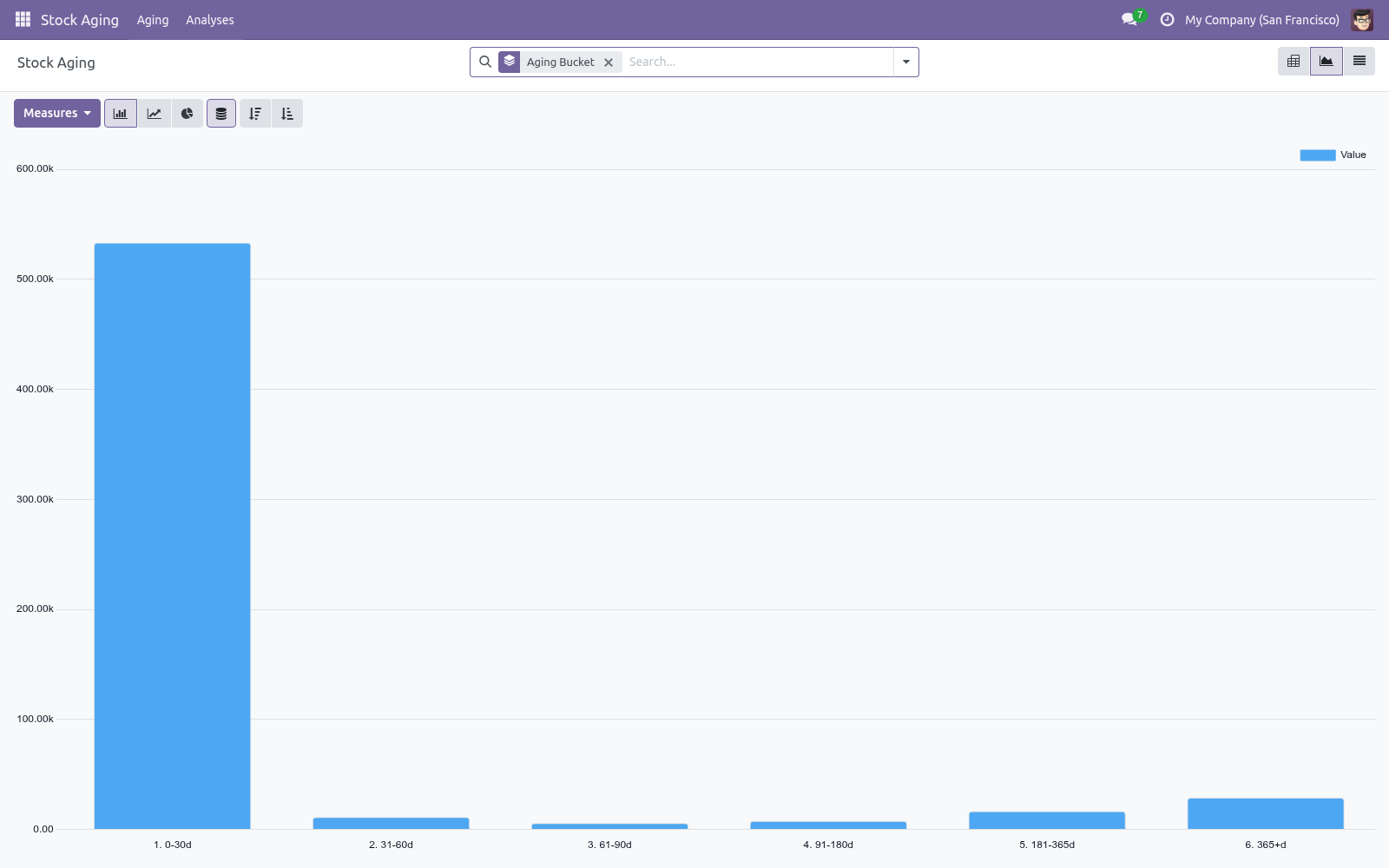
Task: Click the 1. 0-30d bar
Action: [x=173, y=536]
